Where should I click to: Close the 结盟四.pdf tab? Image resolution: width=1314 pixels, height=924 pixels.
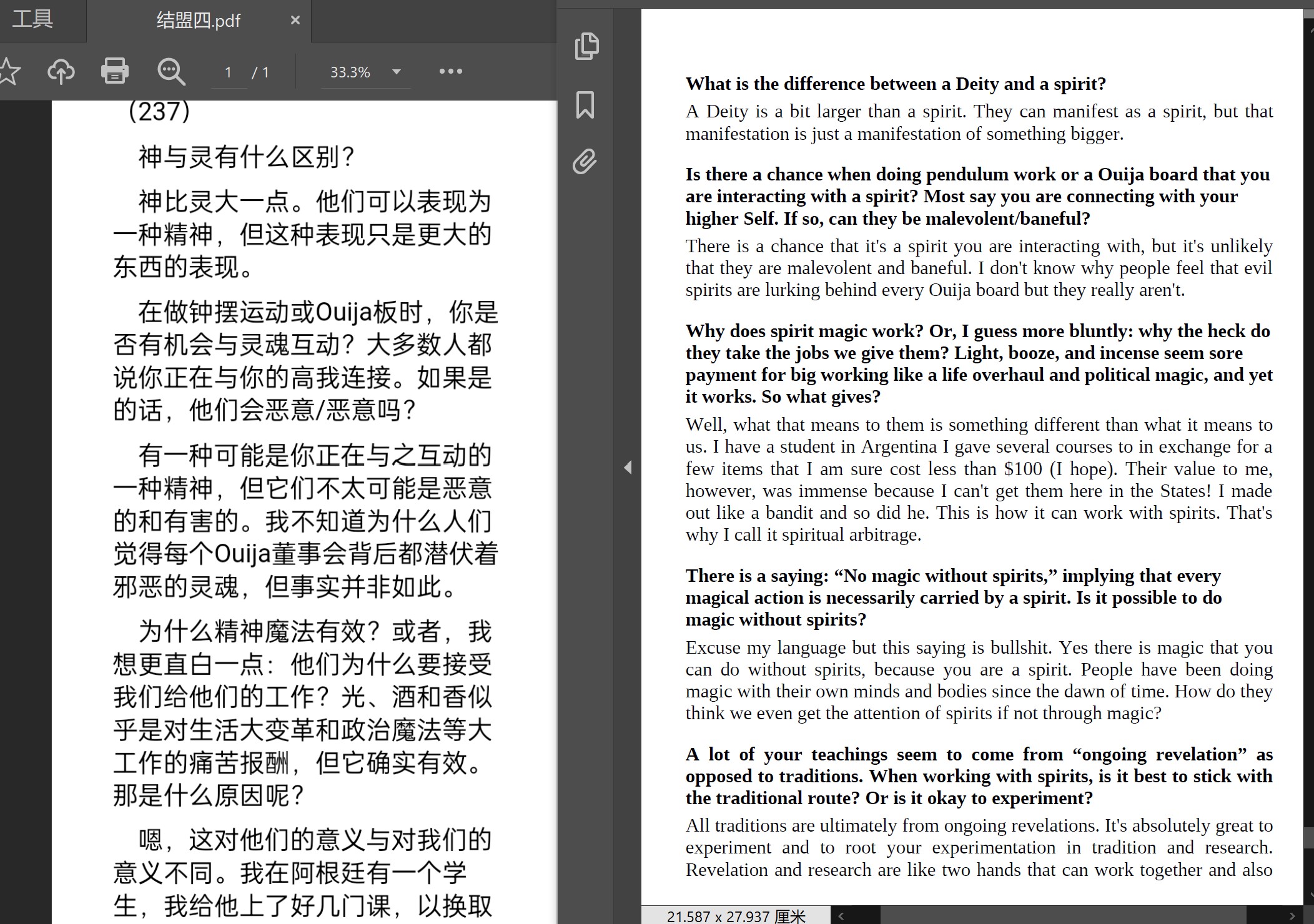tap(295, 21)
